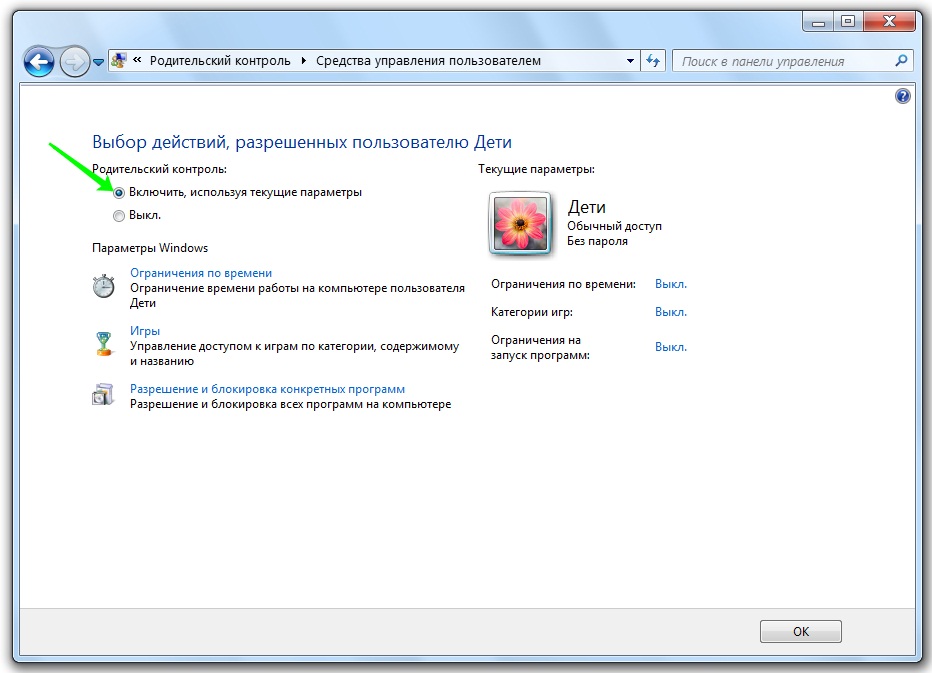Screen dimensions: 932x673
Task: Open Разрешение и блокировка конкретных программ
Action: (267, 389)
